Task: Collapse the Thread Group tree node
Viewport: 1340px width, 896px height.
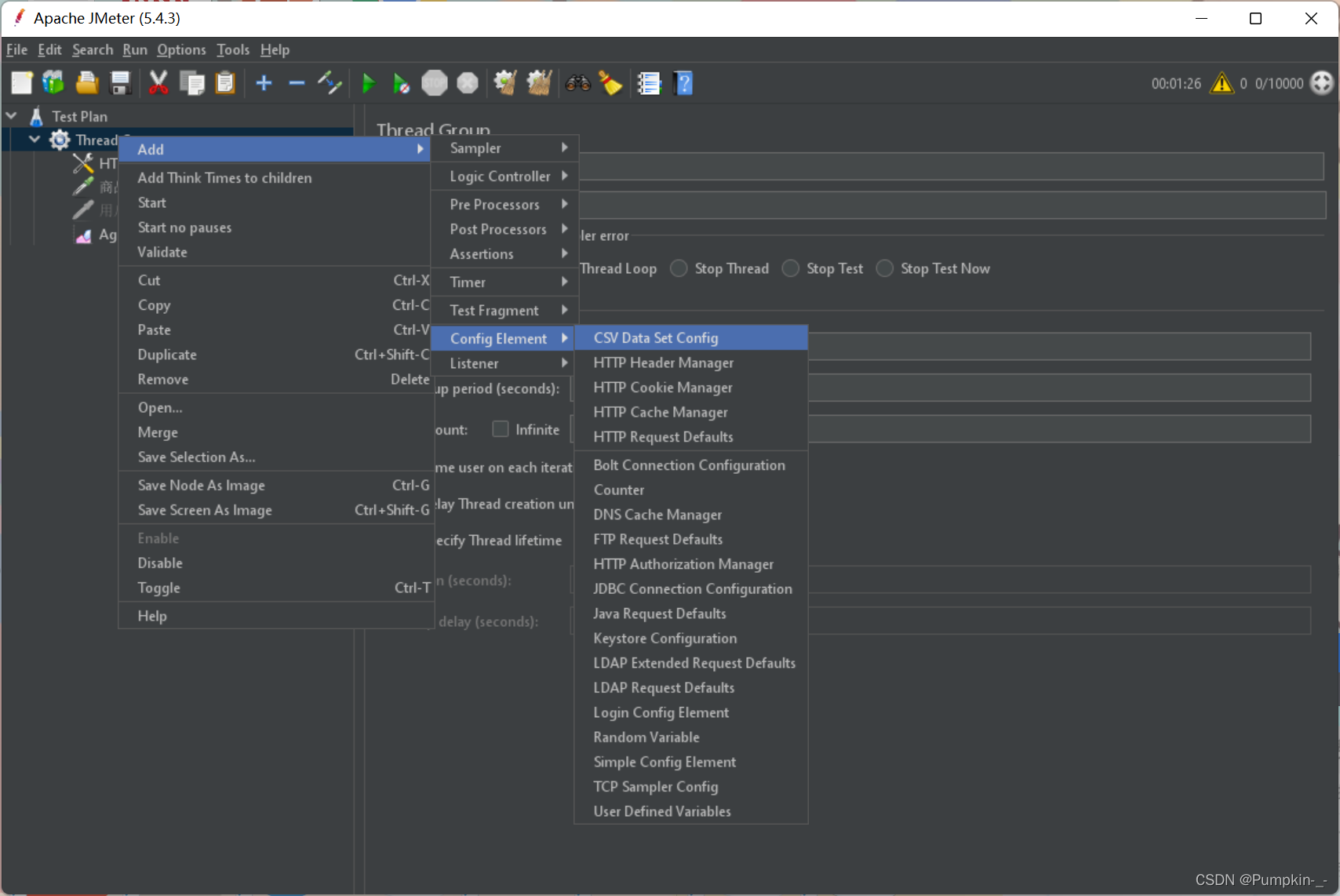Action: (x=35, y=140)
